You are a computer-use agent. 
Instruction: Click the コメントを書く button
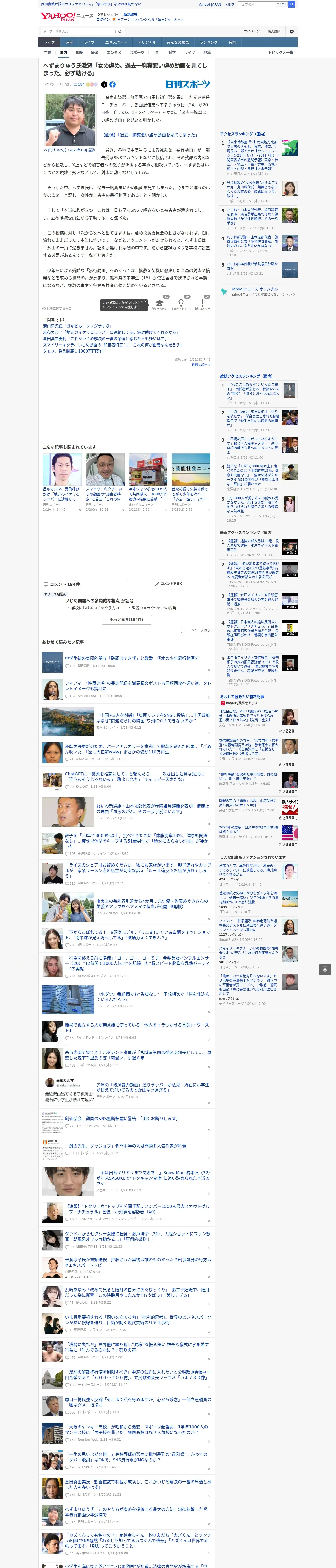168,584
